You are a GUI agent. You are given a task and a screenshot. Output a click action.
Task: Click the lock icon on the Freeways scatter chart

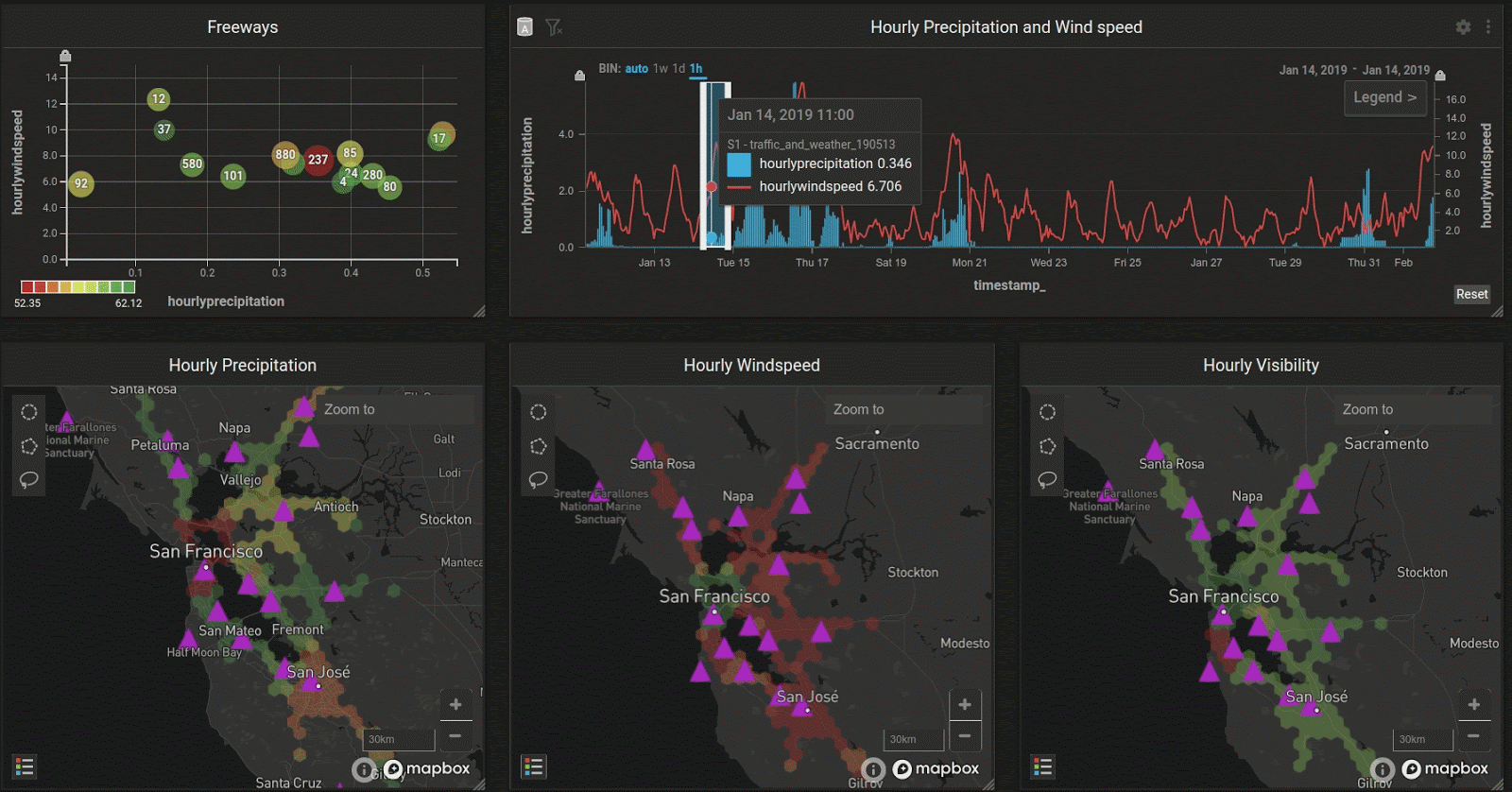(65, 56)
